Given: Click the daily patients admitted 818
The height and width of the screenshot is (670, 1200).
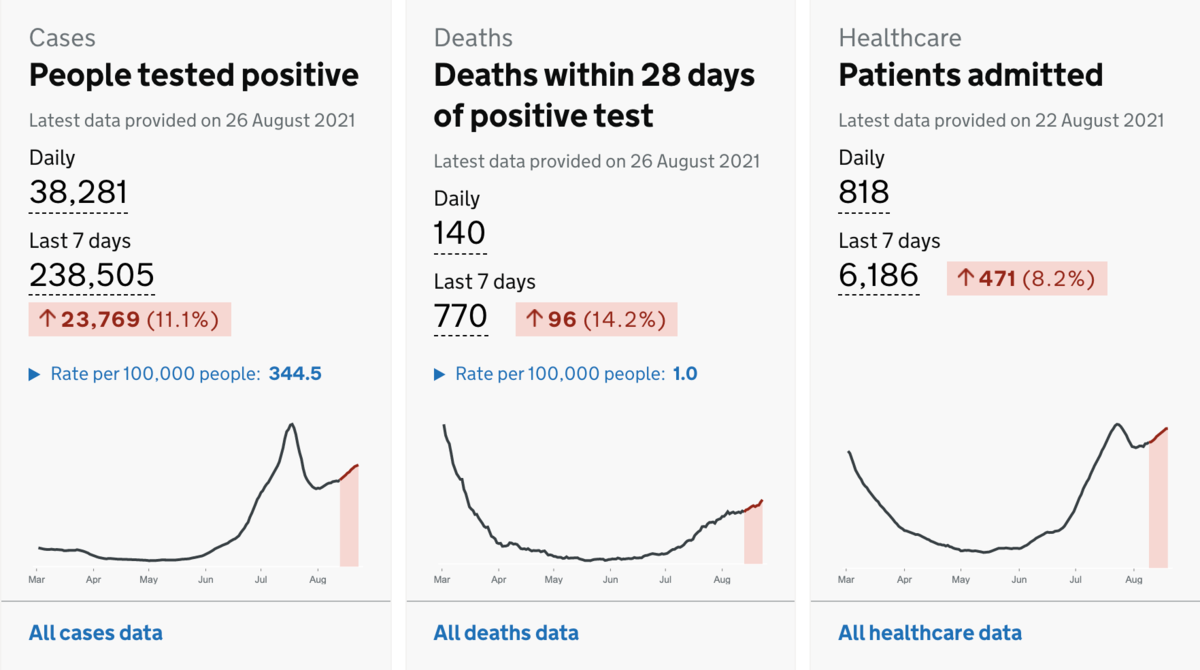Looking at the screenshot, I should tap(864, 192).
